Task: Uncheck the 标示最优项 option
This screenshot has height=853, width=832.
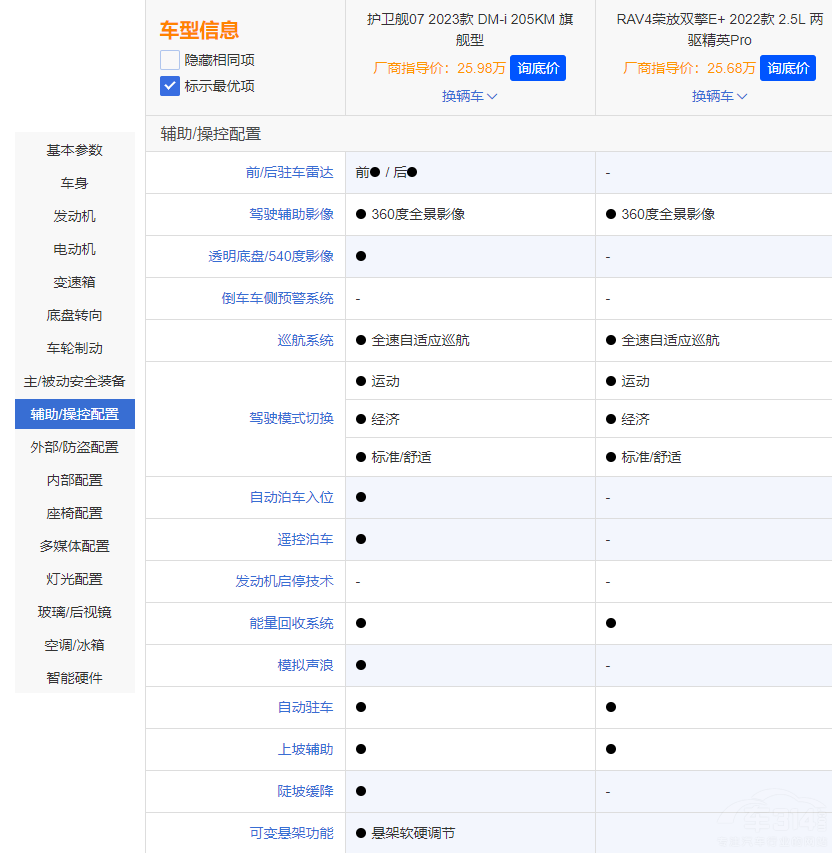Action: point(169,85)
